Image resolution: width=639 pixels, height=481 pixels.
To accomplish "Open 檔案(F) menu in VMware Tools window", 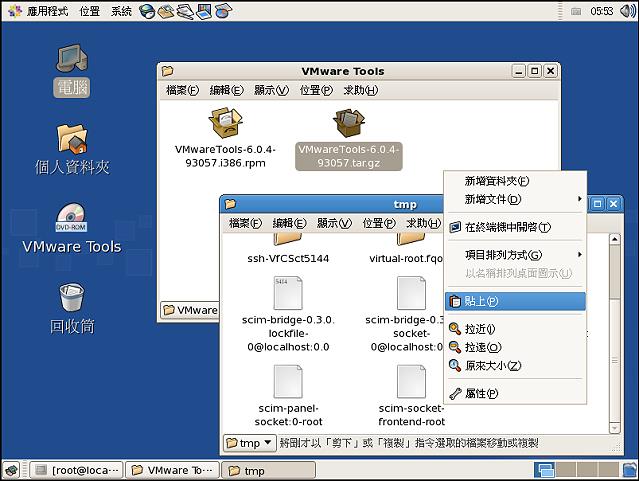I will [182, 90].
